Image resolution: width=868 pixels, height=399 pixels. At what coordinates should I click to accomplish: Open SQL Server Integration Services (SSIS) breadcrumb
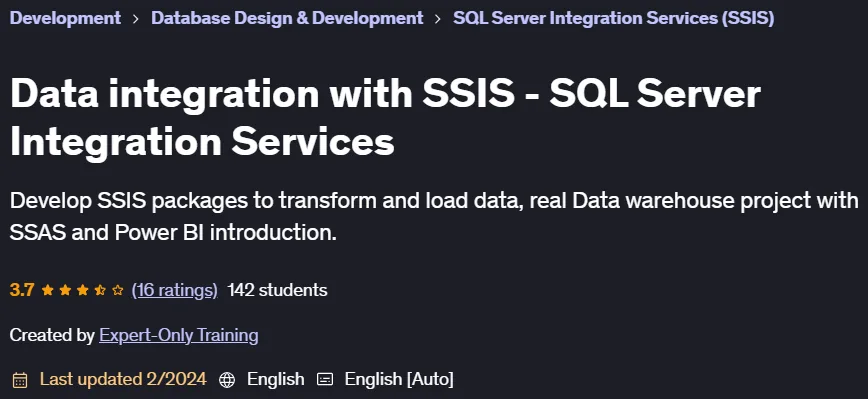613,18
